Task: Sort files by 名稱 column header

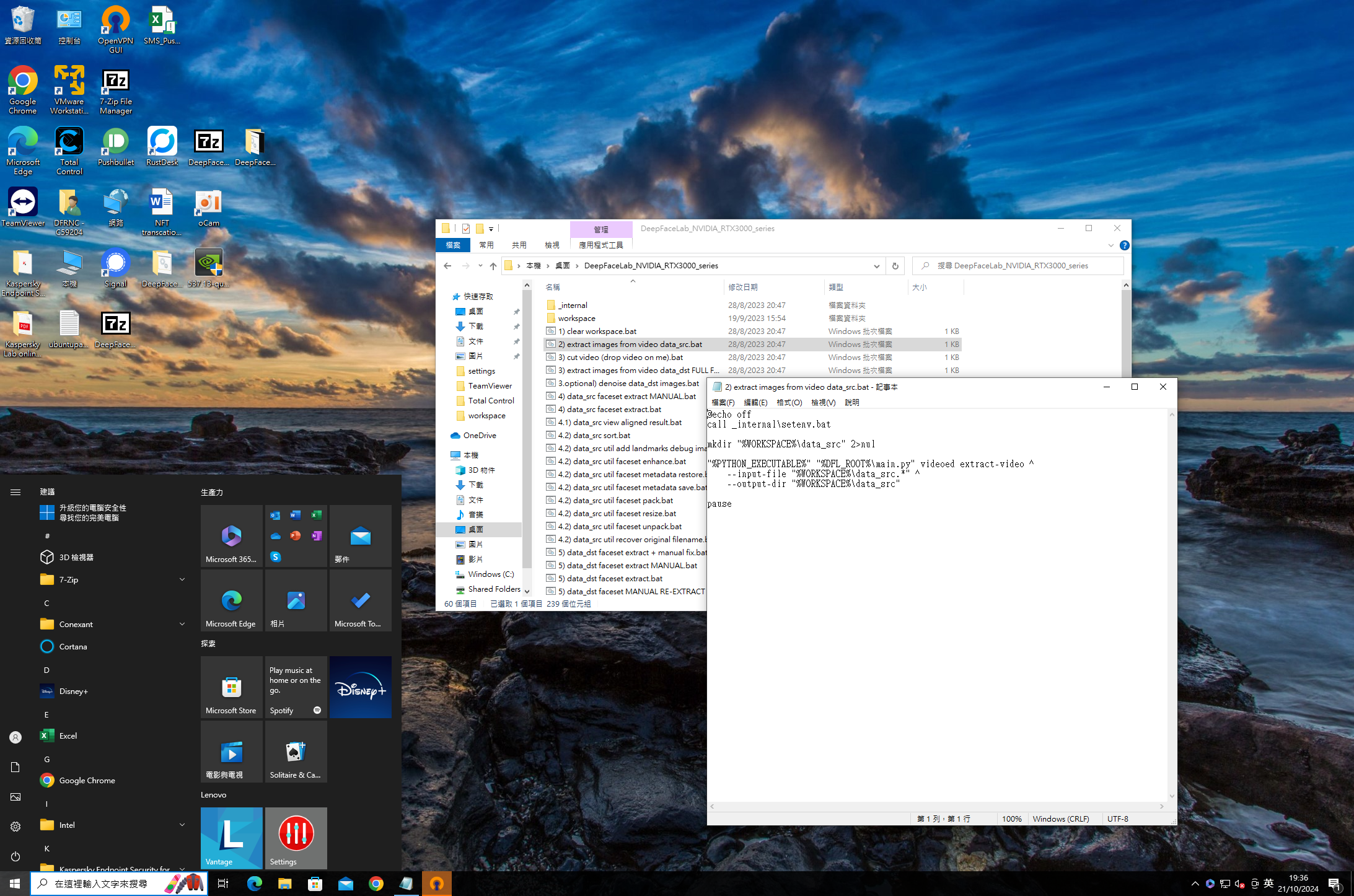Action: pyautogui.click(x=633, y=287)
